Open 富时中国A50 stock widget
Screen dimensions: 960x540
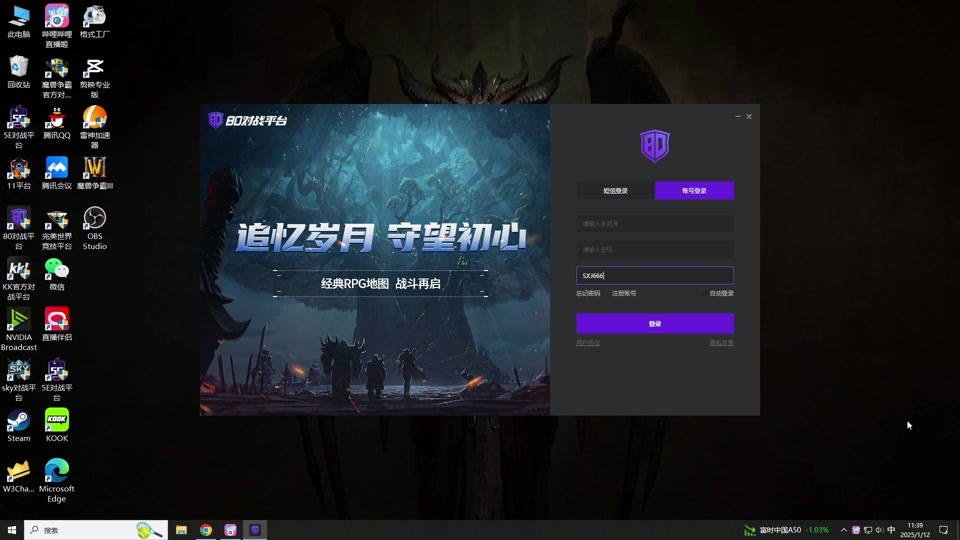pyautogui.click(x=786, y=530)
